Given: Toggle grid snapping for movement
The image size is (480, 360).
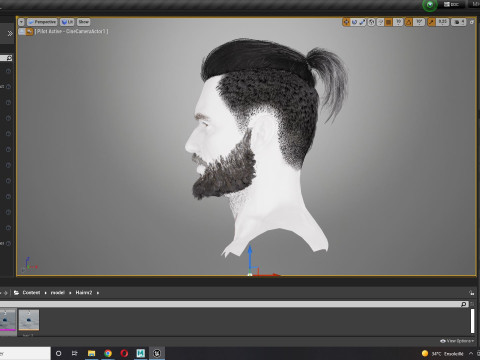Looking at the screenshot, I should point(388,22).
